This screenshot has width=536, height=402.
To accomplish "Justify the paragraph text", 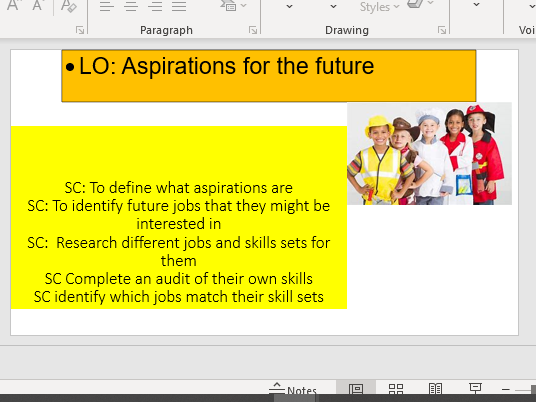I will [x=179, y=6].
